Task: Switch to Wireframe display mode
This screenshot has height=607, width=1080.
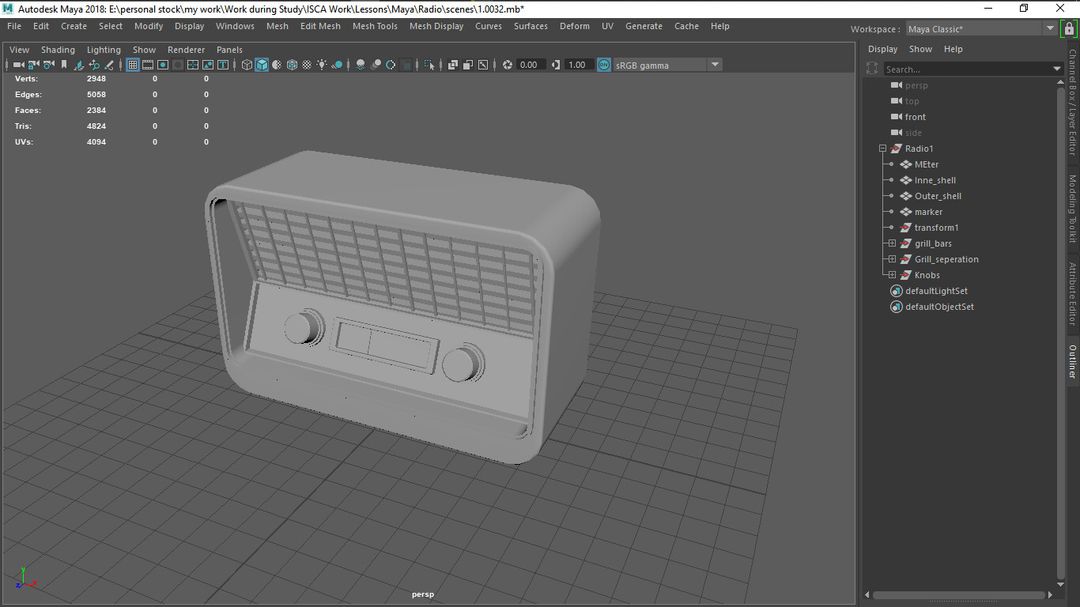Action: pos(247,65)
